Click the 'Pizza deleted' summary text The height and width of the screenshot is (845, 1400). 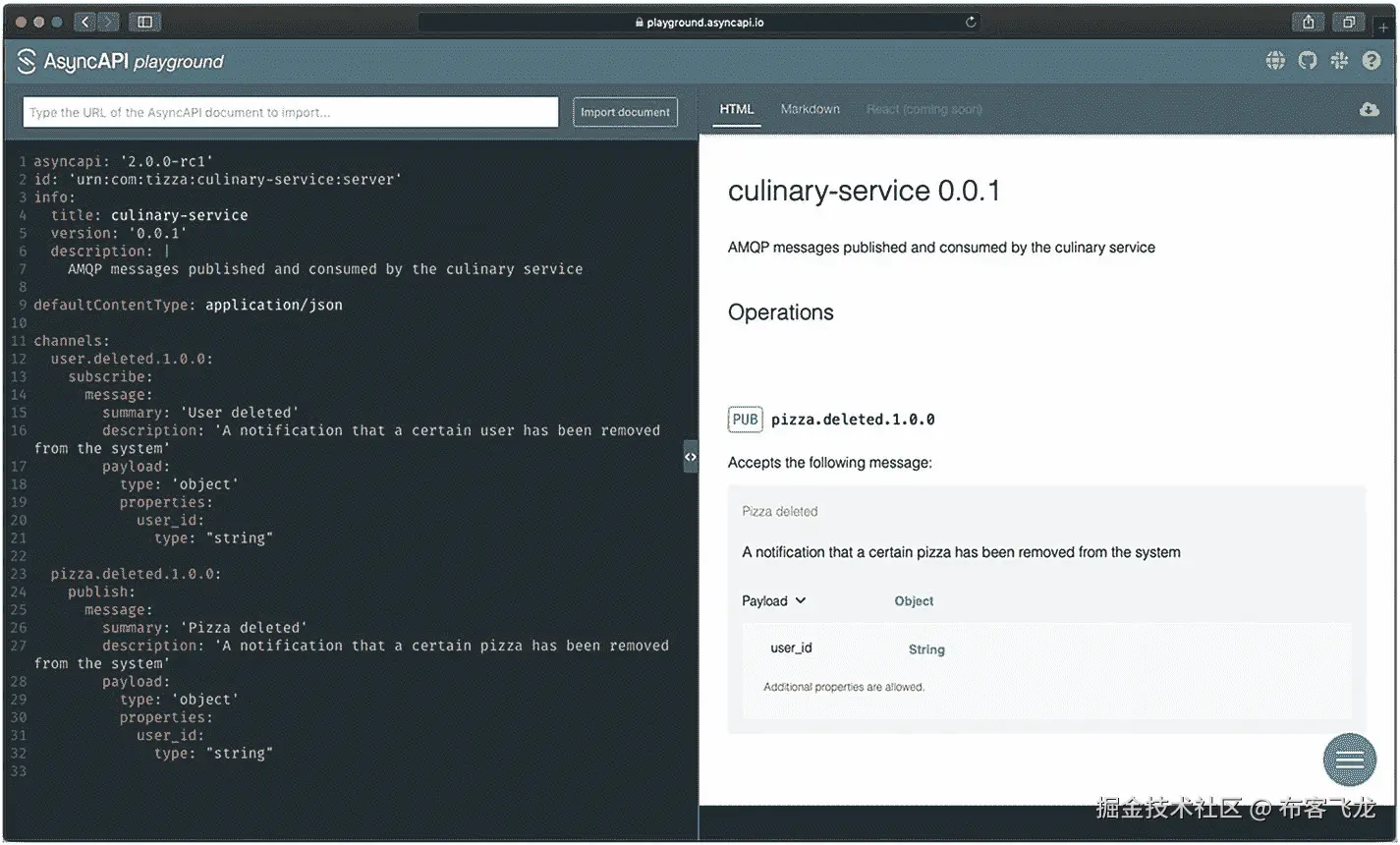coord(780,511)
